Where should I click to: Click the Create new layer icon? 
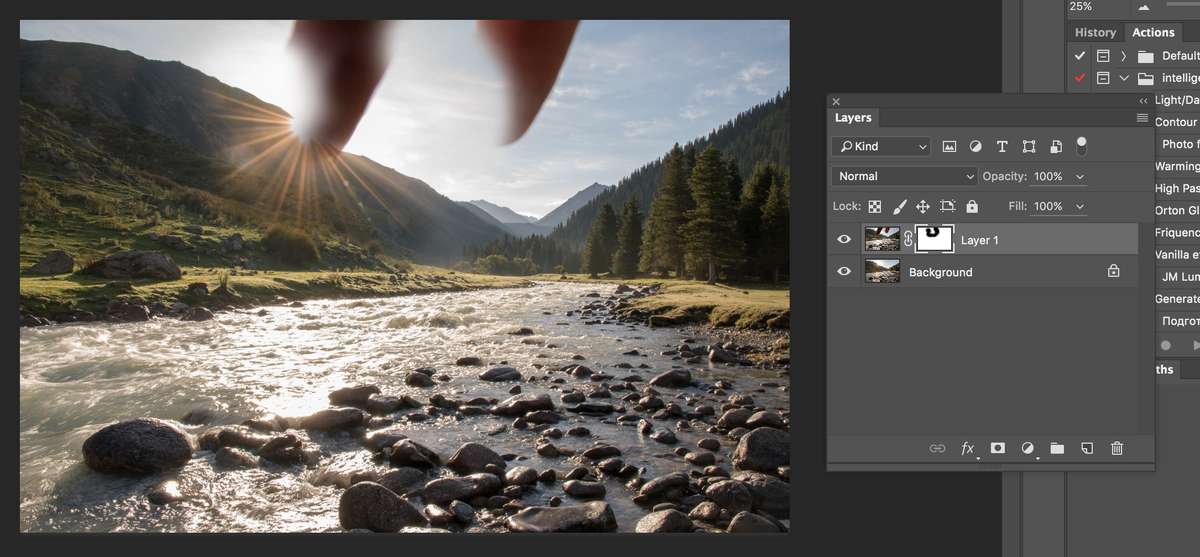click(x=1087, y=448)
